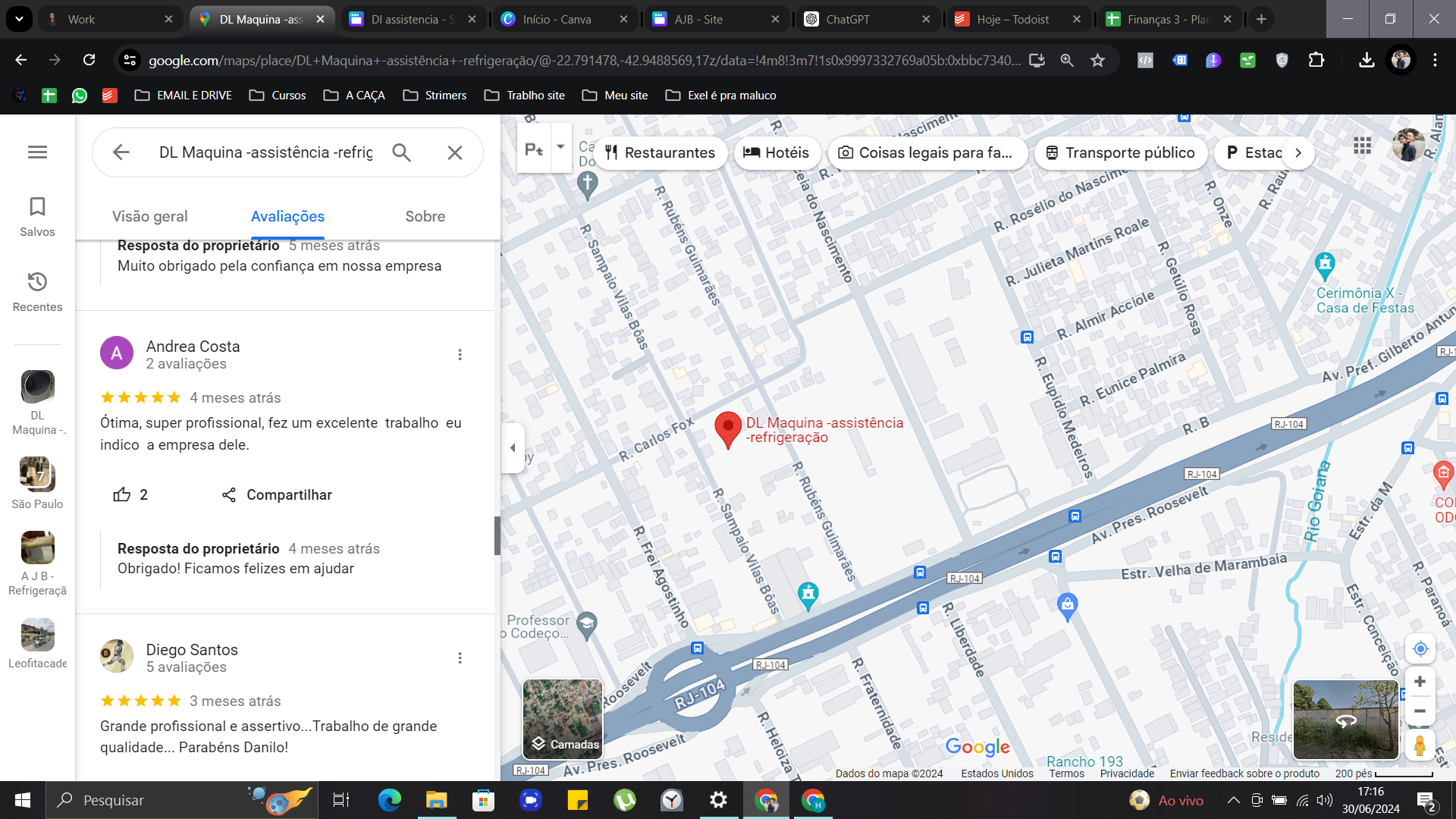This screenshot has height=819, width=1456.
Task: Filter by Restaurantes chip
Action: [x=661, y=152]
